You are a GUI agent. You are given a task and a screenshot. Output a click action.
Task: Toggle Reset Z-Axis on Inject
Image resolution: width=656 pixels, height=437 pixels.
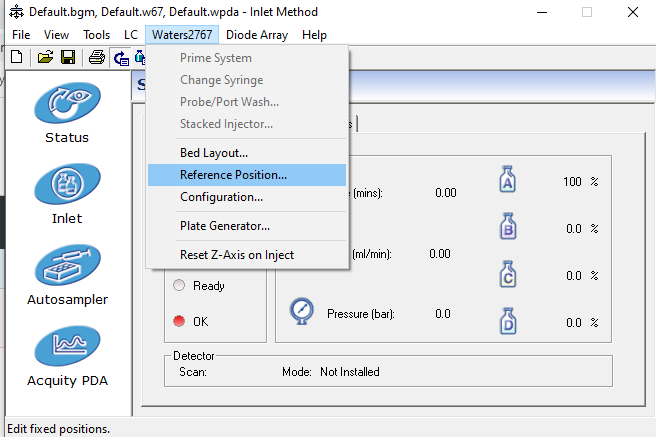(x=247, y=255)
